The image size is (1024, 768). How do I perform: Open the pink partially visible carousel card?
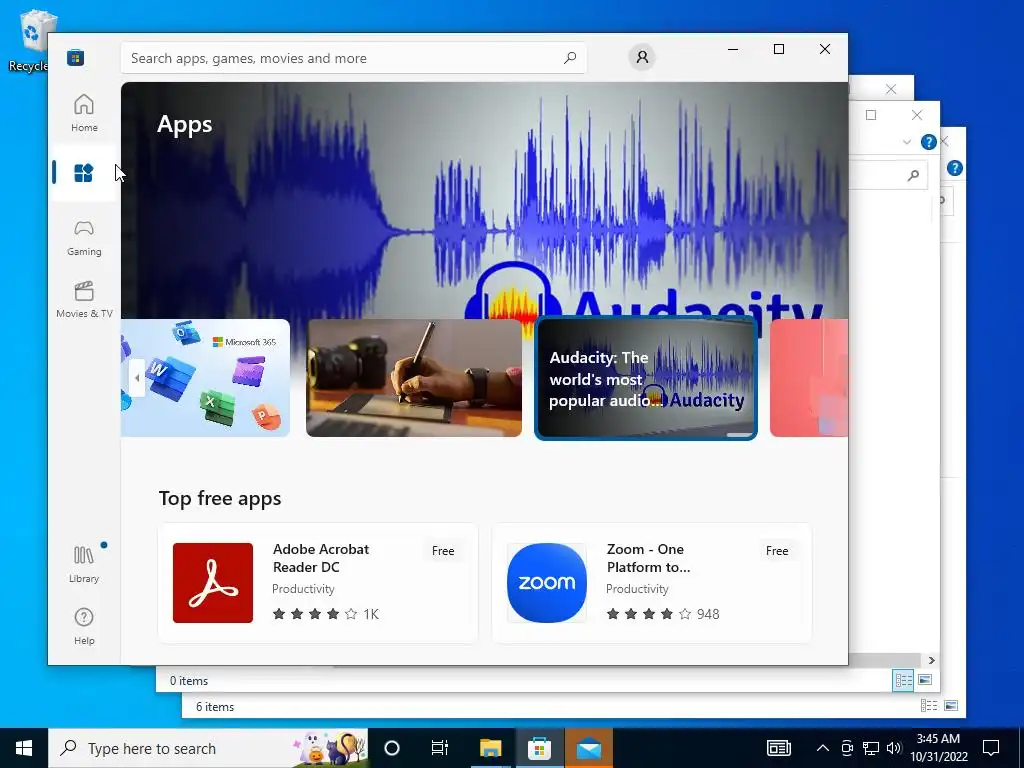pyautogui.click(x=808, y=377)
